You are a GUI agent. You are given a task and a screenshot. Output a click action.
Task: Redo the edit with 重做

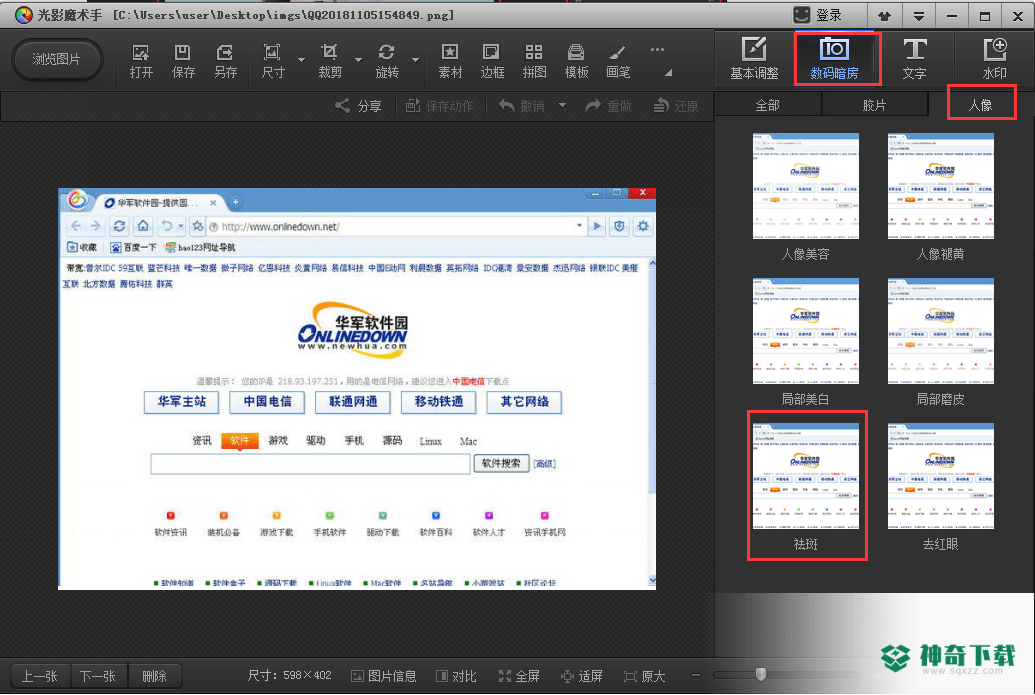(609, 106)
